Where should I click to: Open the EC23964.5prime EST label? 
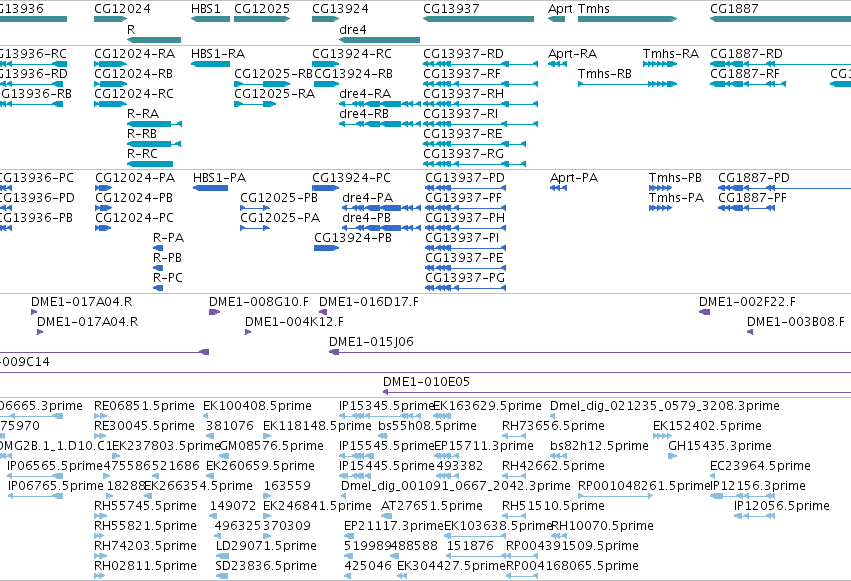point(760,466)
